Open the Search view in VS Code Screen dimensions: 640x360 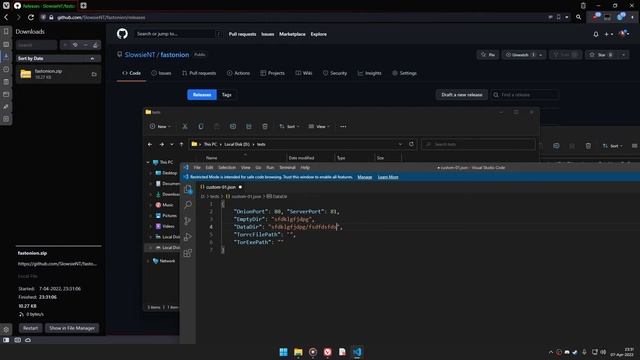point(188,204)
